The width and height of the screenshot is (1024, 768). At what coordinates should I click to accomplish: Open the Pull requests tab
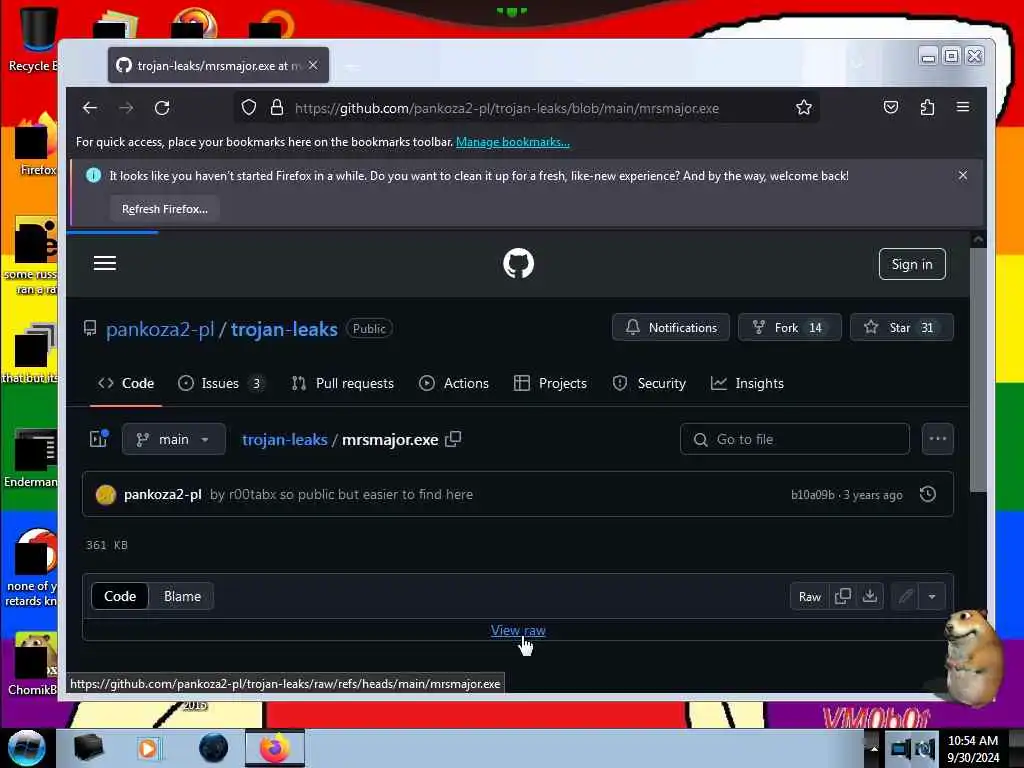(x=343, y=383)
